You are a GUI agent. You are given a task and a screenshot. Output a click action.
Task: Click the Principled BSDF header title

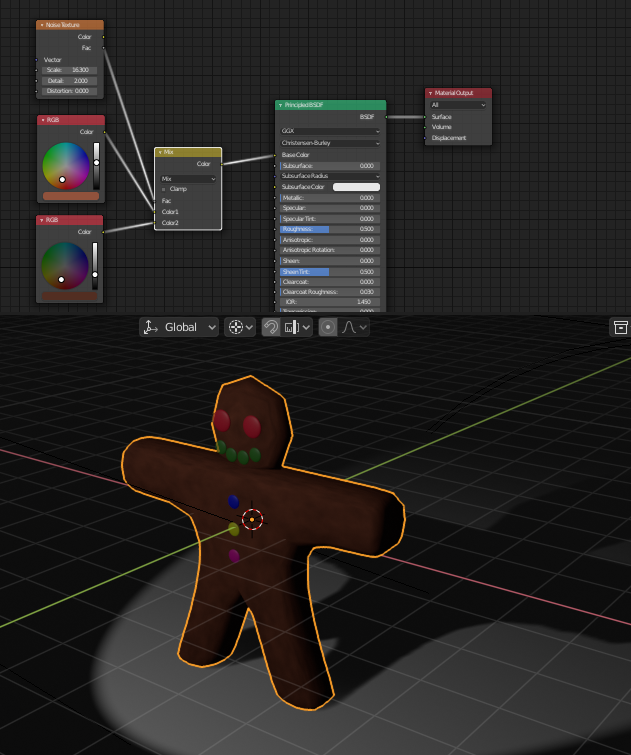click(303, 105)
